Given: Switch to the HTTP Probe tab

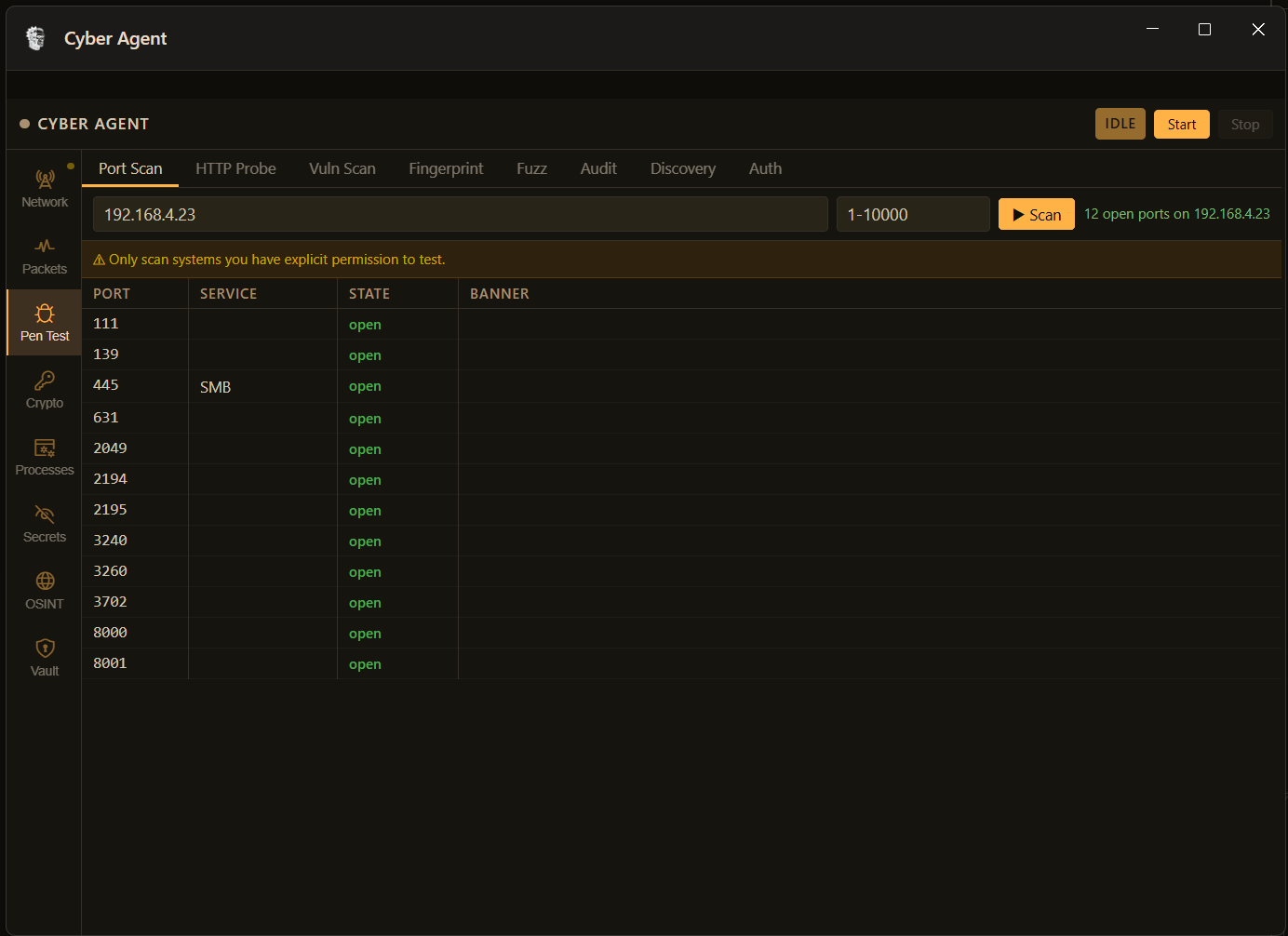Looking at the screenshot, I should pos(235,168).
